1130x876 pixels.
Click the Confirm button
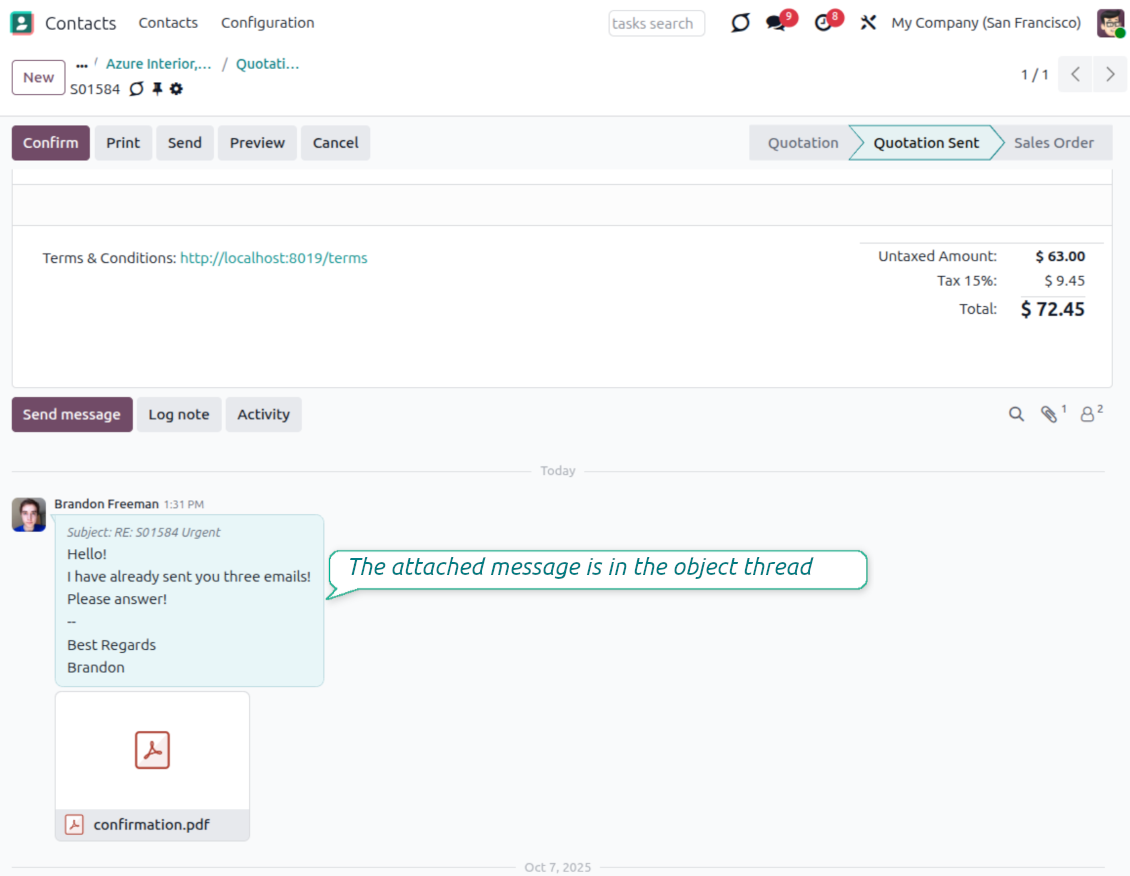(51, 143)
